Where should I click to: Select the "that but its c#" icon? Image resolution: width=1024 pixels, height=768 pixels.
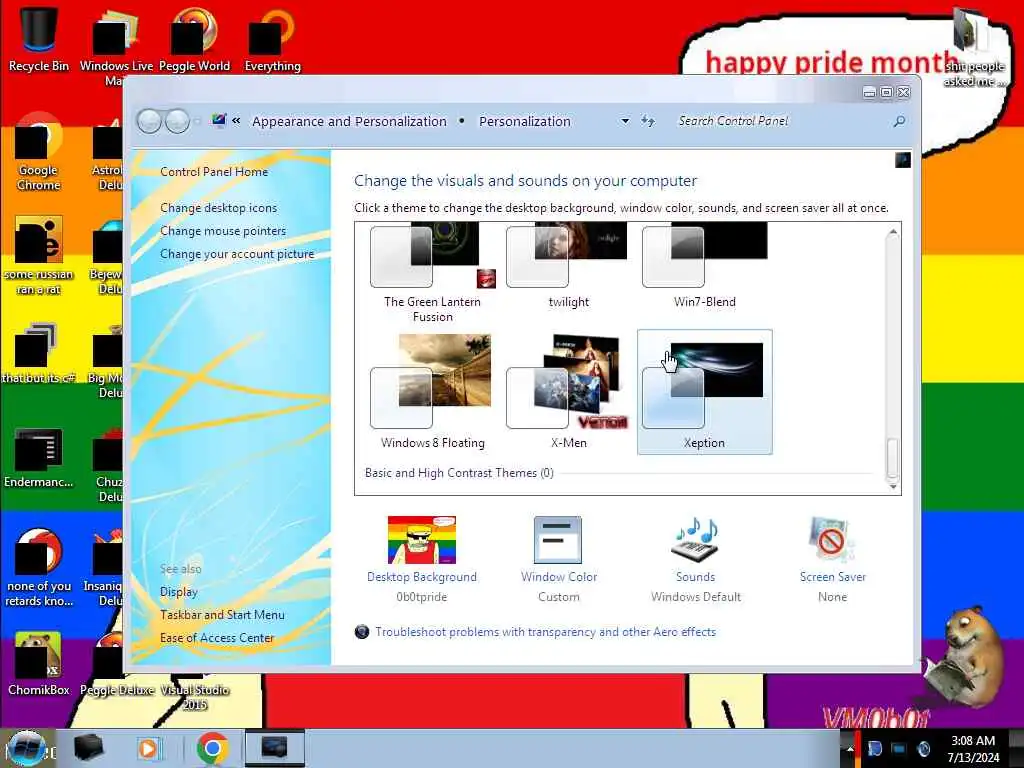pos(39,353)
